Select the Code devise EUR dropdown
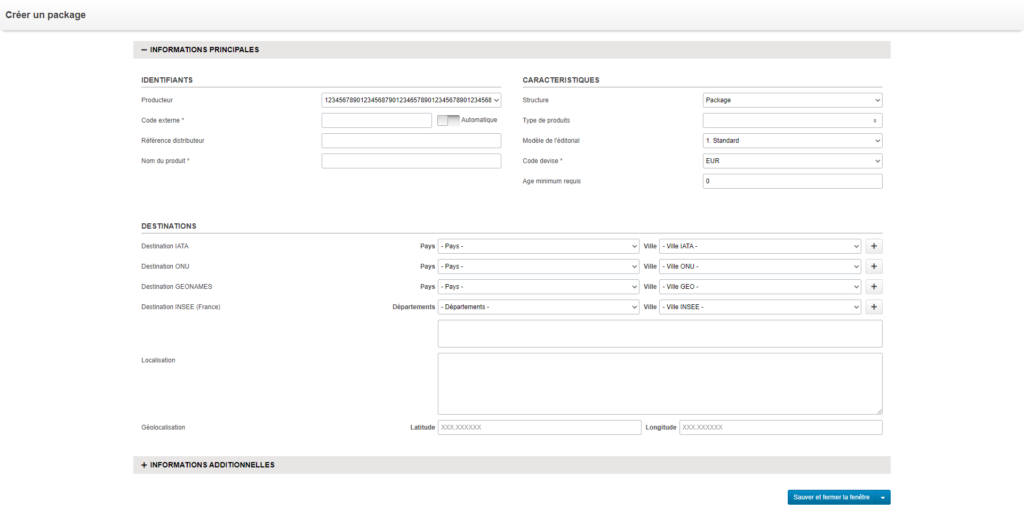1024x509 pixels. pos(792,161)
